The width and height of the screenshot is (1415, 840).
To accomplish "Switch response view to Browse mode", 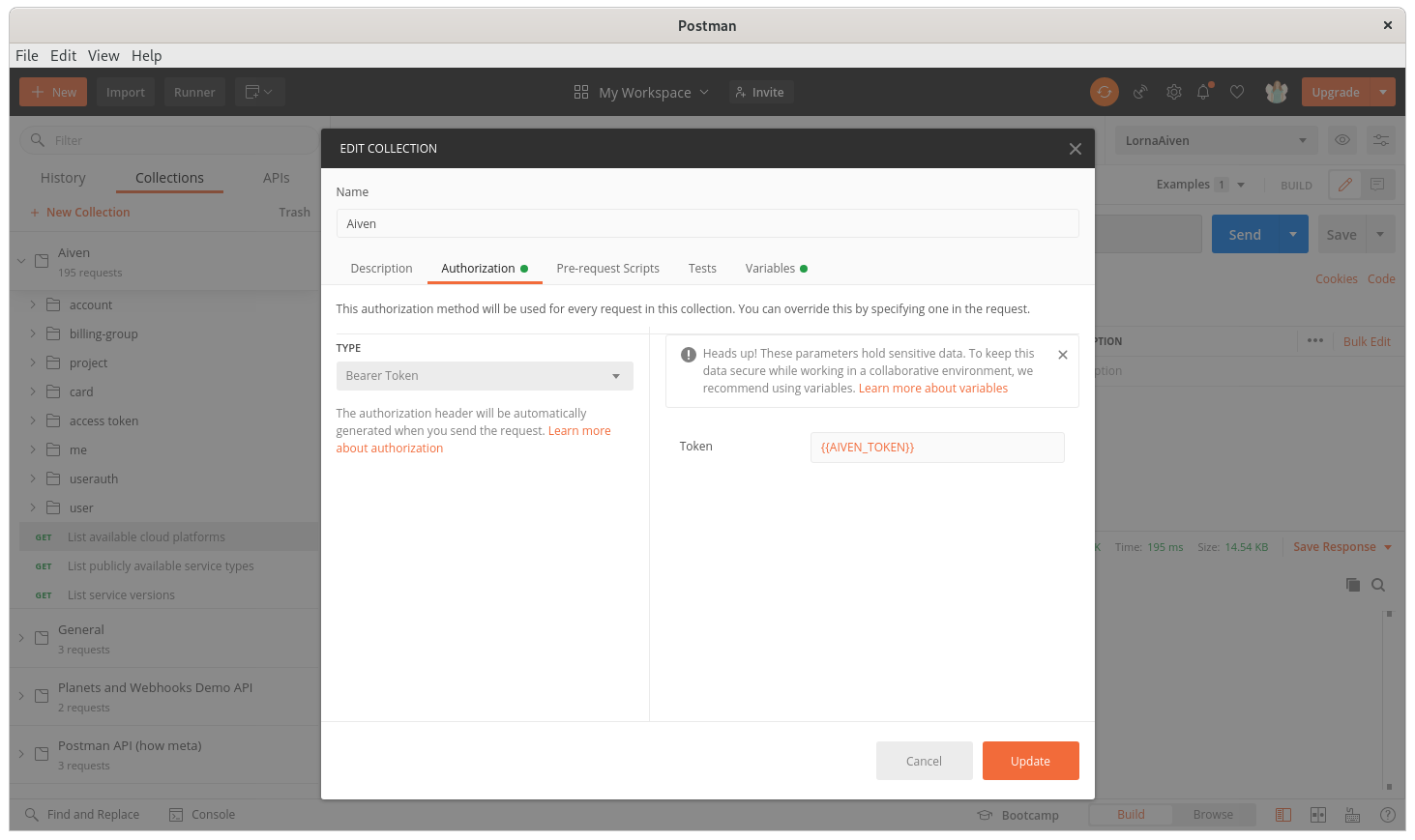I will pyautogui.click(x=1213, y=814).
